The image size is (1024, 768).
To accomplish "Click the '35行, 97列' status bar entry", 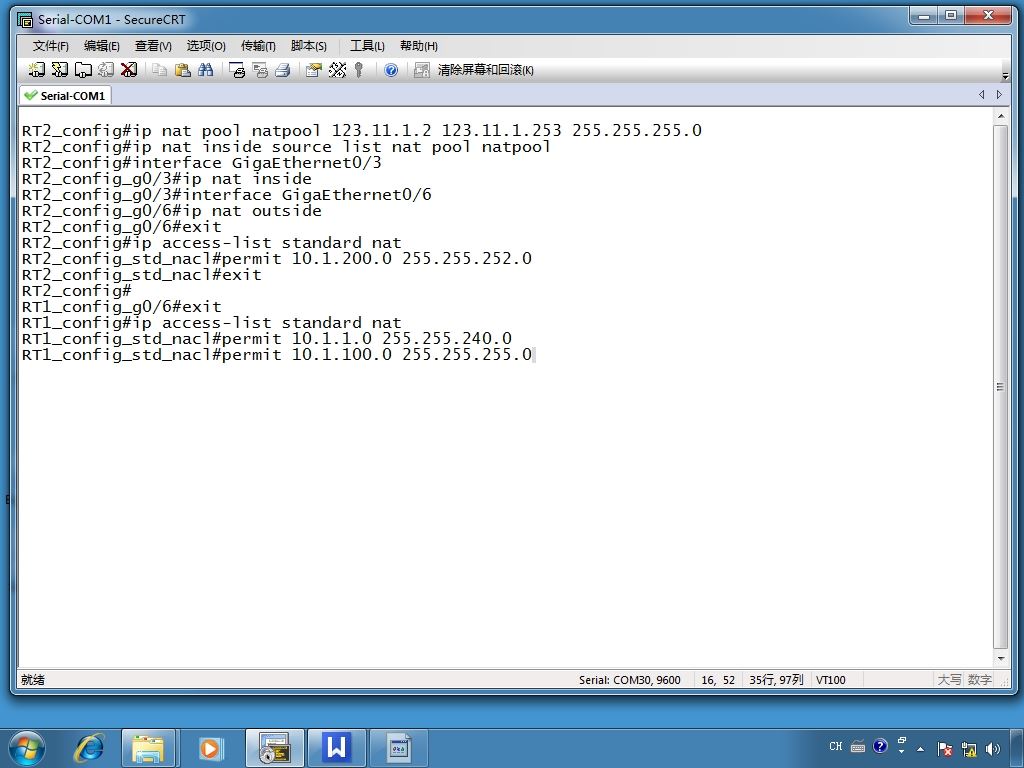I will (x=776, y=680).
